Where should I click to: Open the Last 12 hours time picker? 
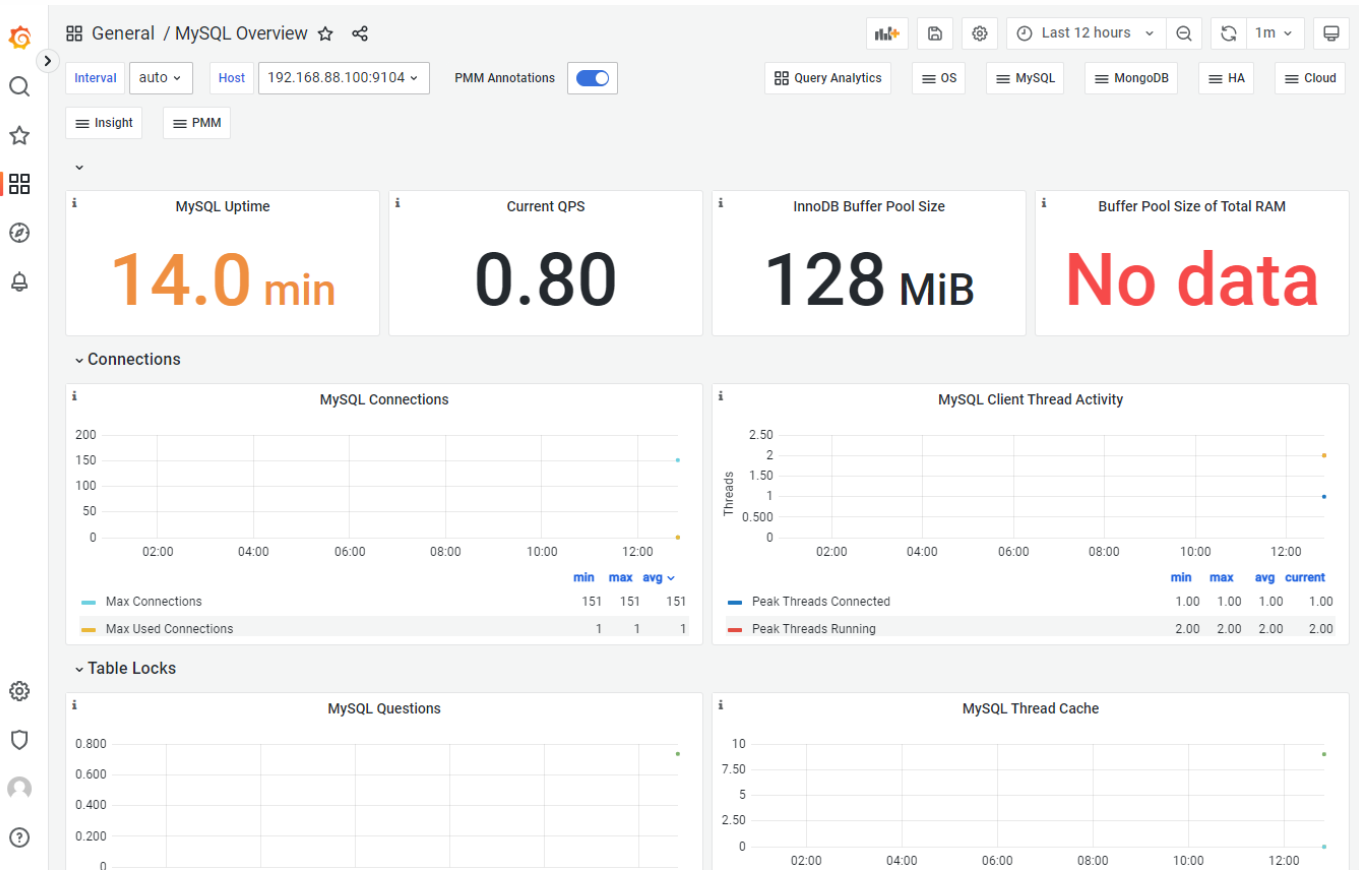click(x=1086, y=33)
